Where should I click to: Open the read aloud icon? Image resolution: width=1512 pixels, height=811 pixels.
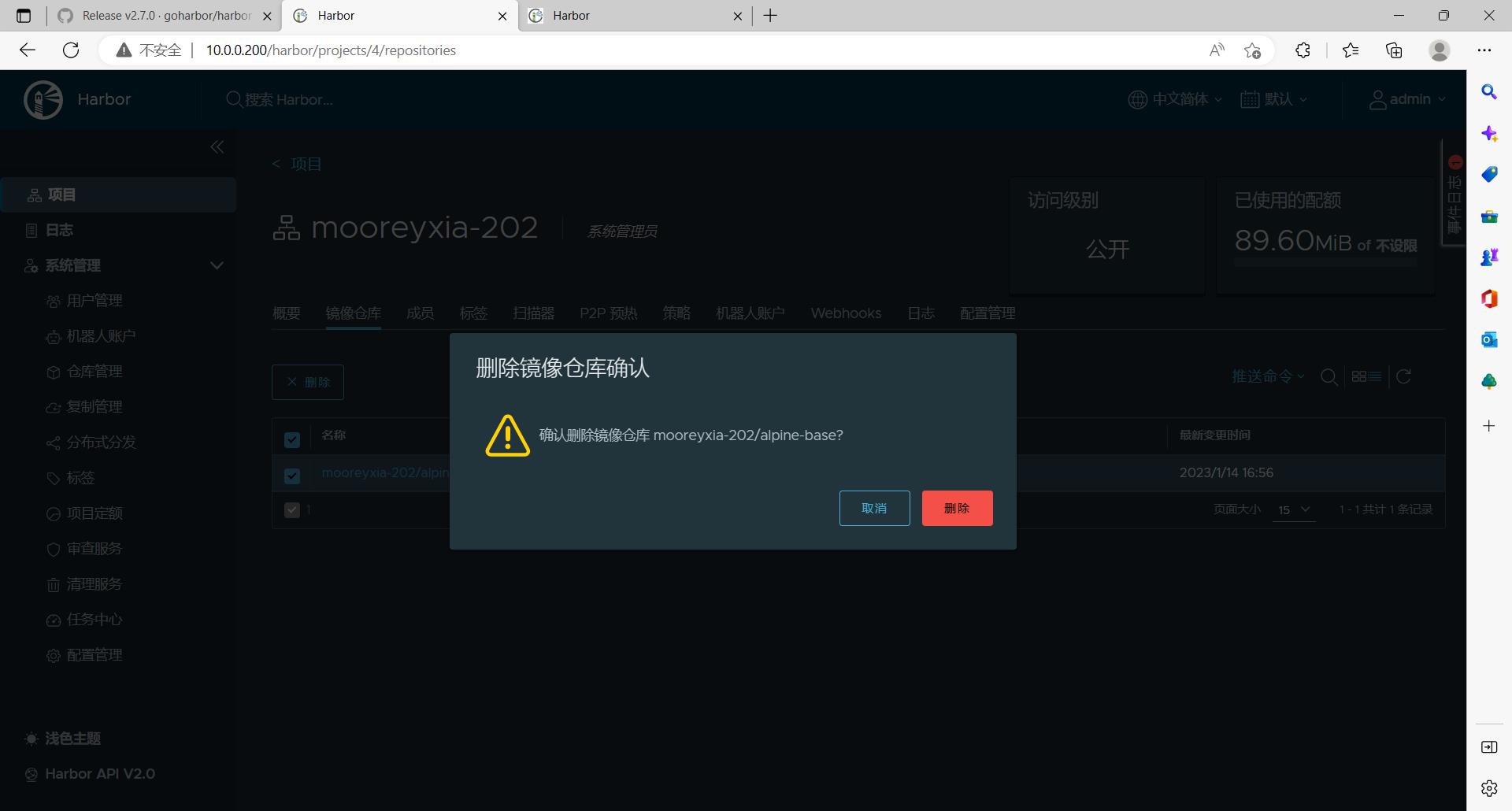click(x=1217, y=50)
